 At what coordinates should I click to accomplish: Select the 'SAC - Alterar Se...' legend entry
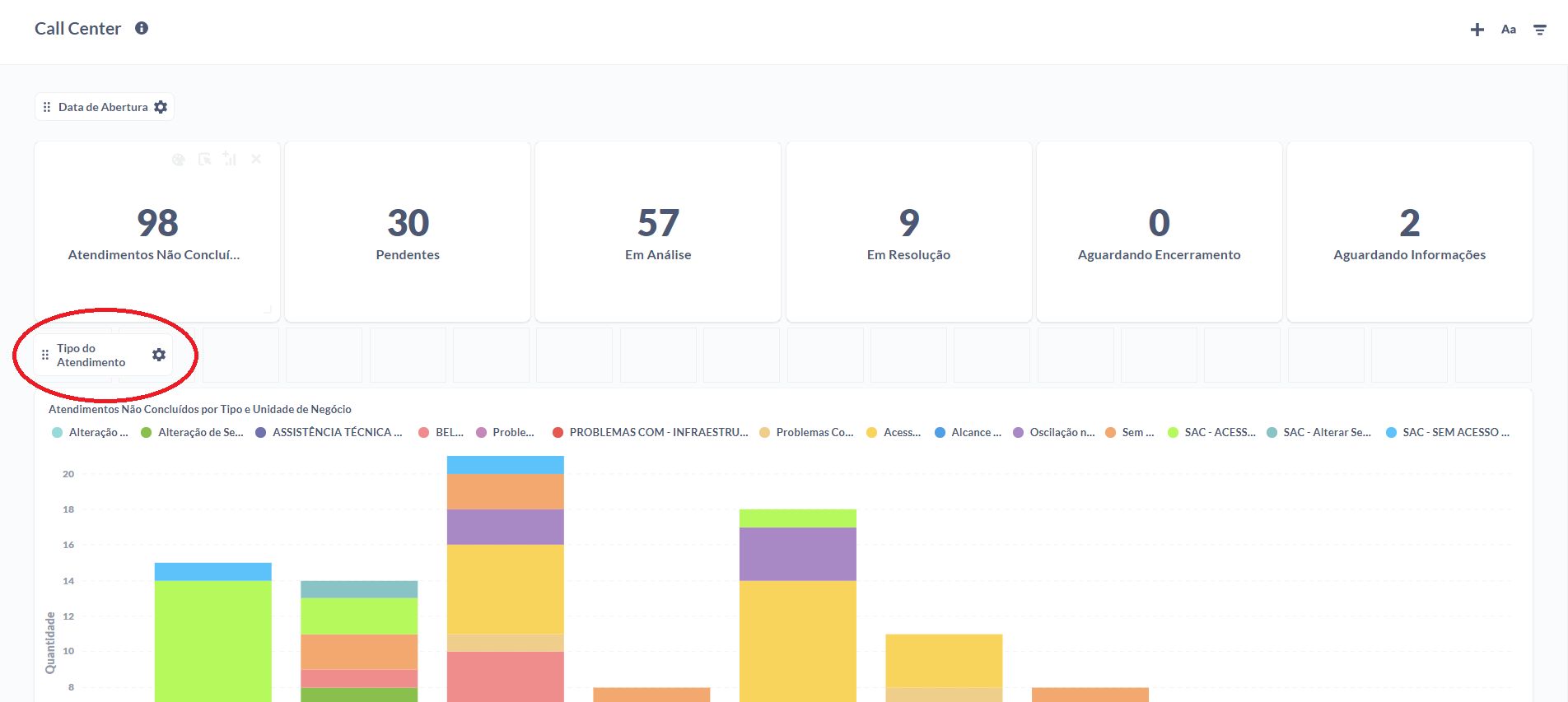tap(1318, 432)
